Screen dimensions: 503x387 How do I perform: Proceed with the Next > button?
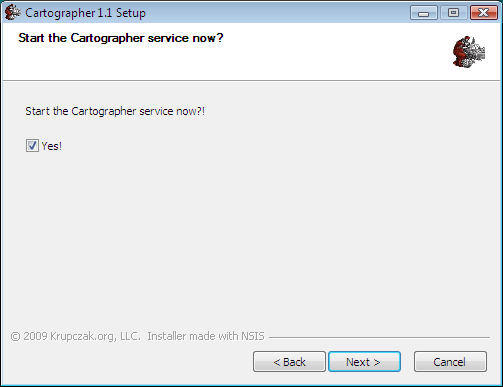tap(364, 362)
